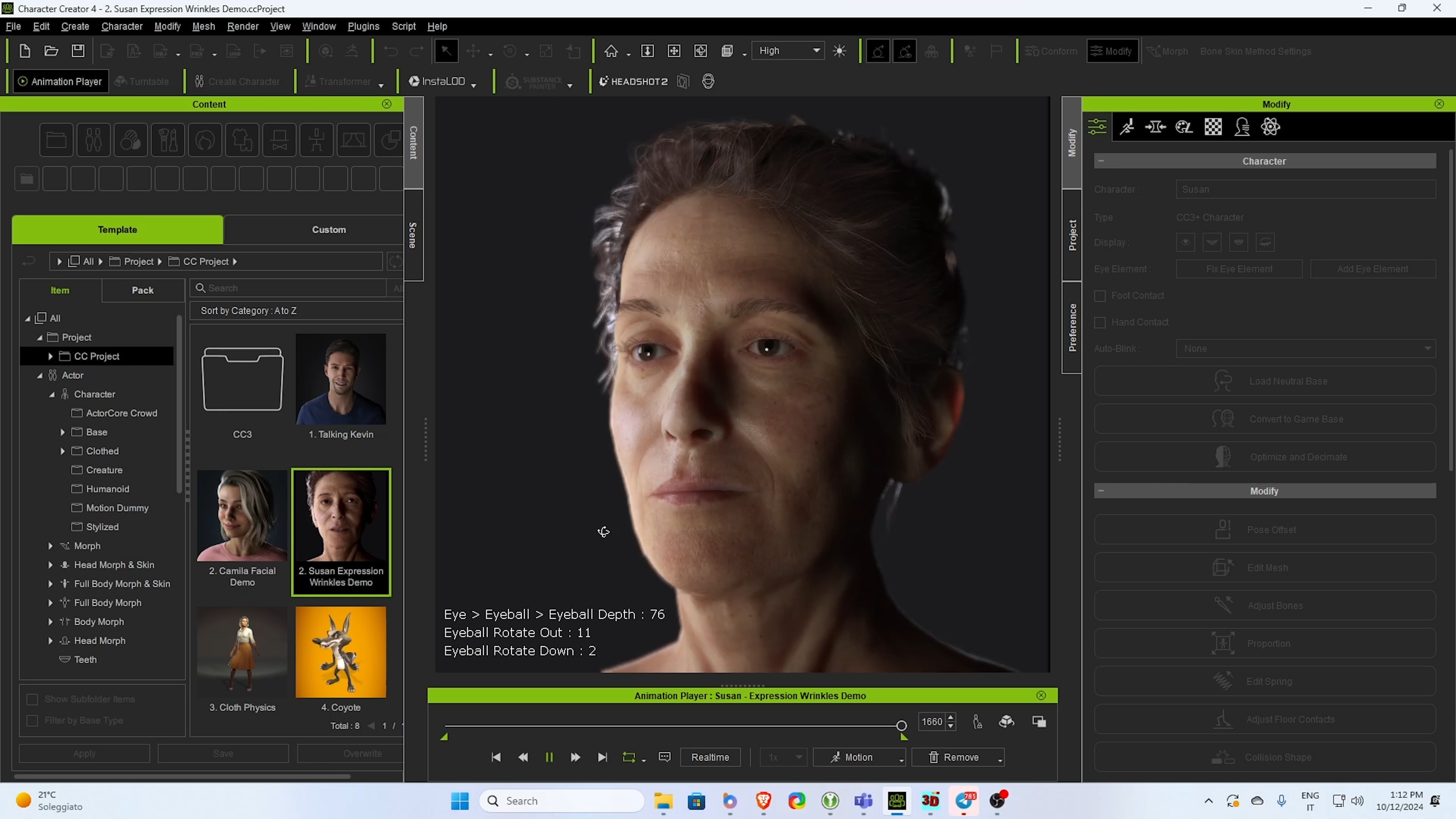The width and height of the screenshot is (1456, 819).
Task: Jump to the last frame
Action: 602,758
